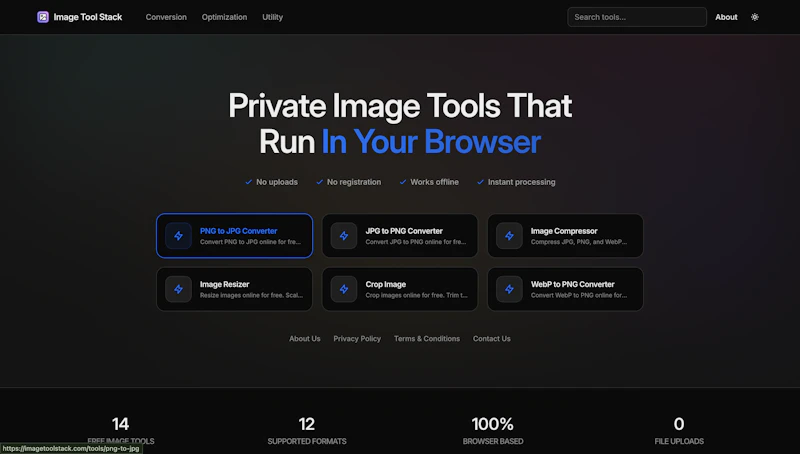The image size is (800, 454).
Task: Click the '14' tools statistic number
Action: click(x=120, y=424)
